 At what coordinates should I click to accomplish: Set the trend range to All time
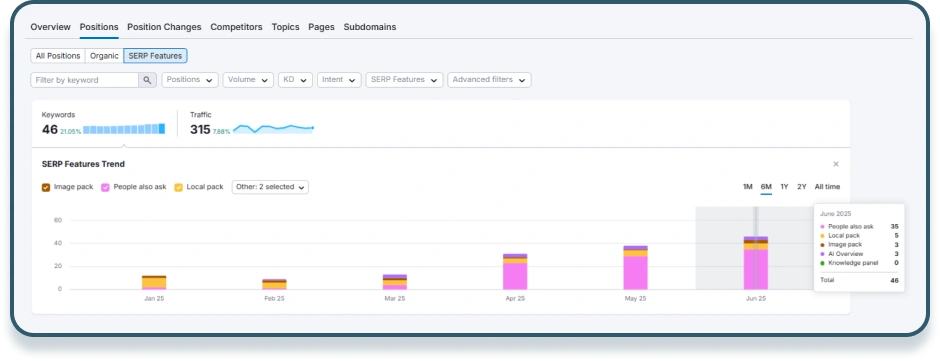[x=827, y=187]
